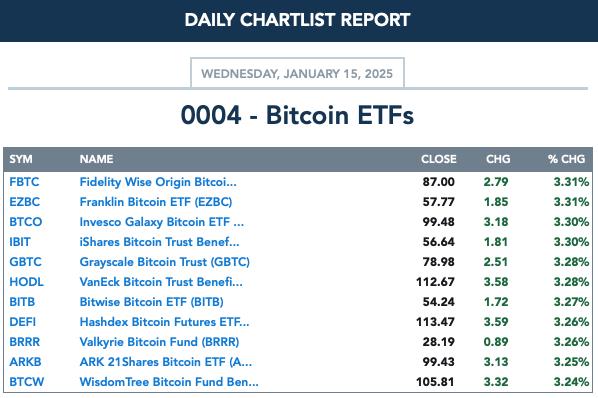Click the HODL ticker symbol
Screen dimensions: 598x398
point(26,282)
